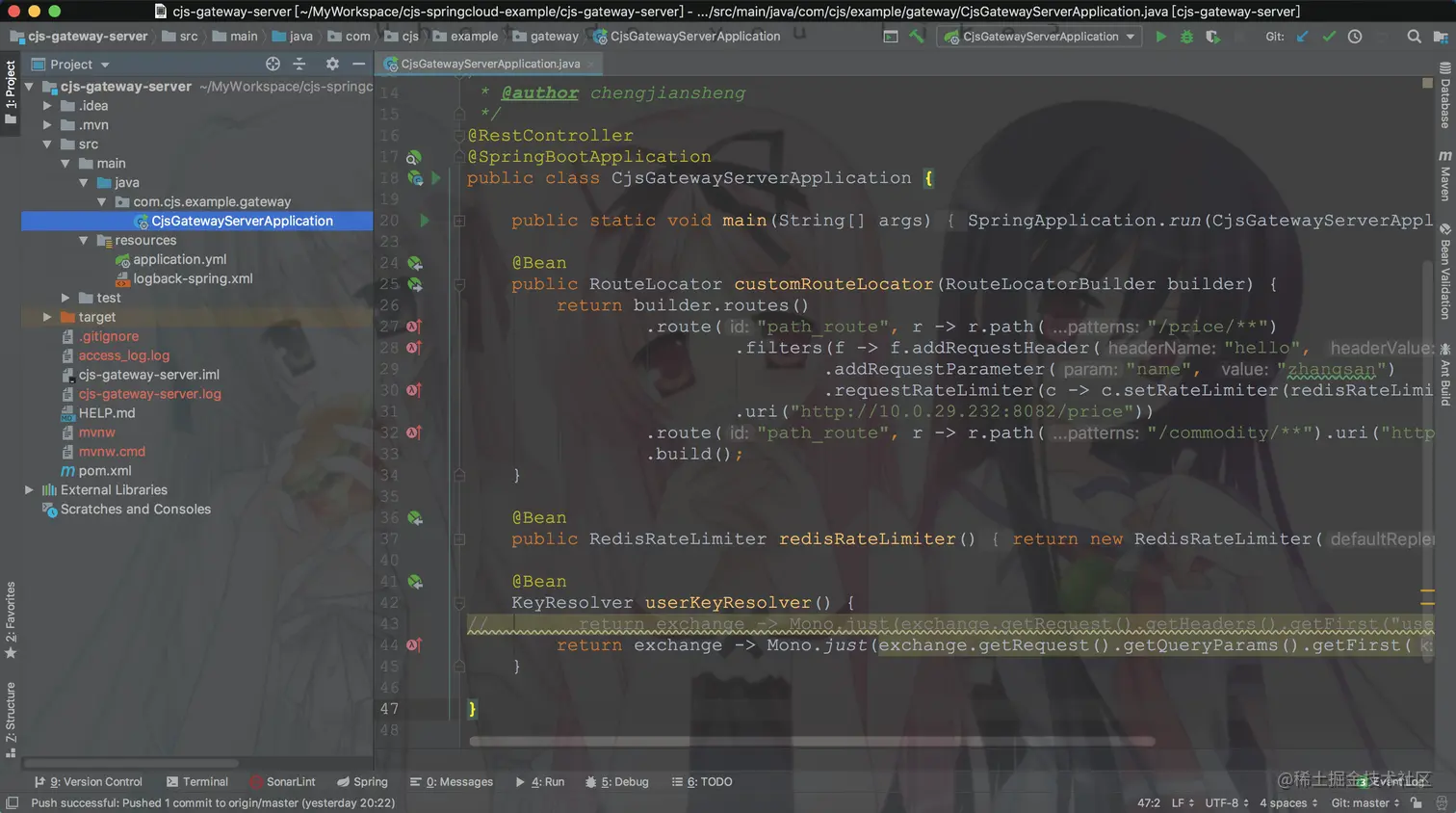Show Git history clock icon
Screen dimensions: 1456x813
pos(1355,37)
